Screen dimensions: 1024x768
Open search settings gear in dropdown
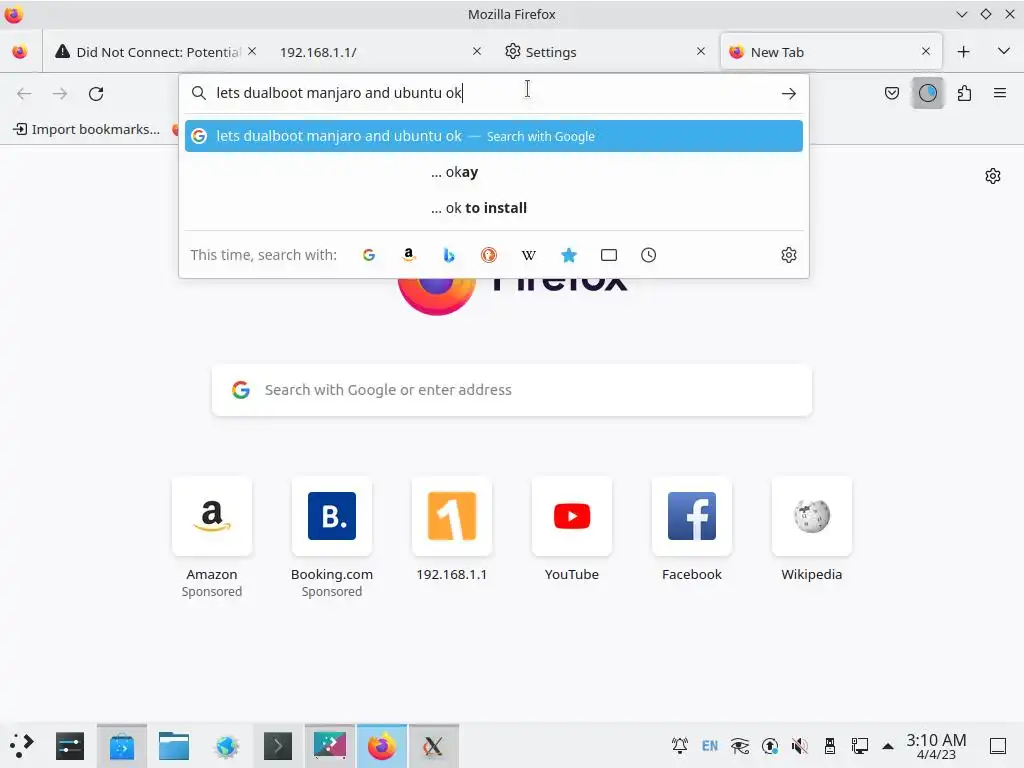pyautogui.click(x=789, y=255)
